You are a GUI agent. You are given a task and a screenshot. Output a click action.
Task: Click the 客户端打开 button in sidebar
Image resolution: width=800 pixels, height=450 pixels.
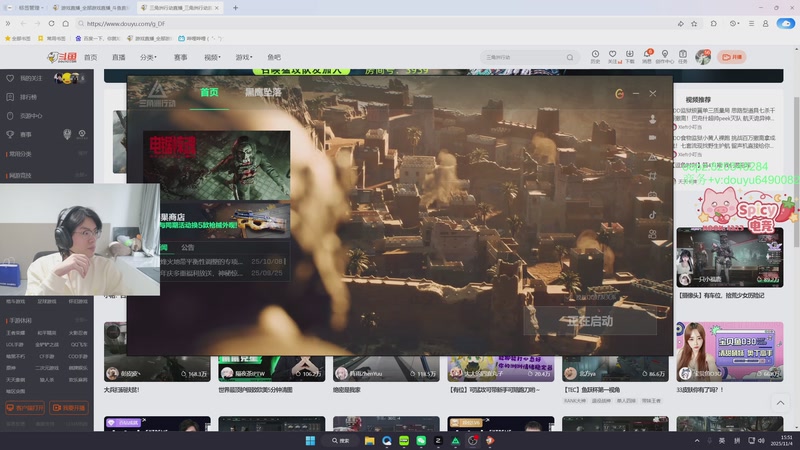(25, 408)
